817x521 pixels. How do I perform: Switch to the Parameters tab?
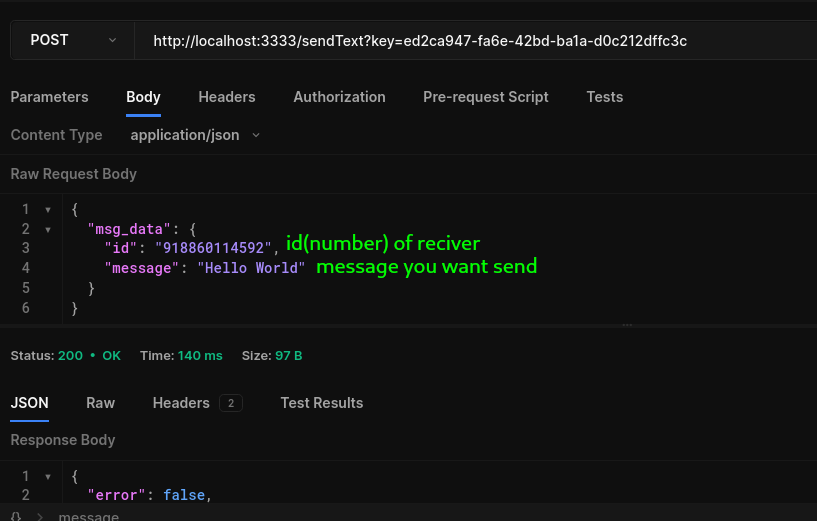pyautogui.click(x=49, y=97)
